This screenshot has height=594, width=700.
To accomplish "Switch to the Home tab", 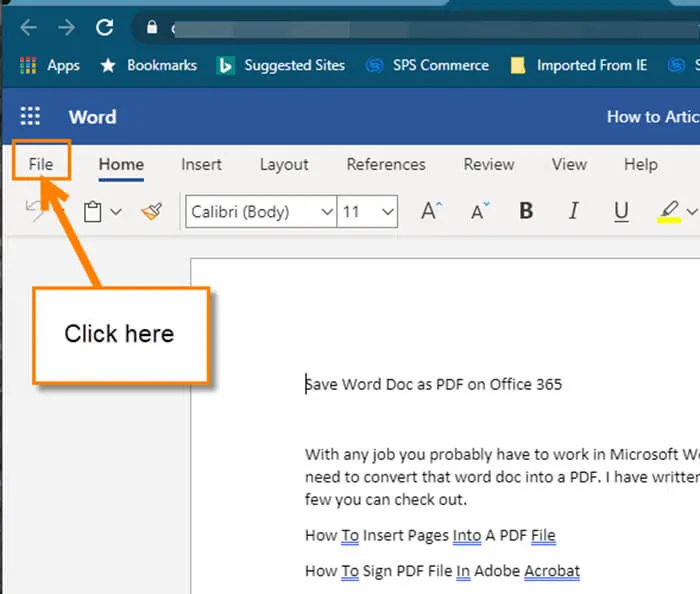I will point(121,164).
